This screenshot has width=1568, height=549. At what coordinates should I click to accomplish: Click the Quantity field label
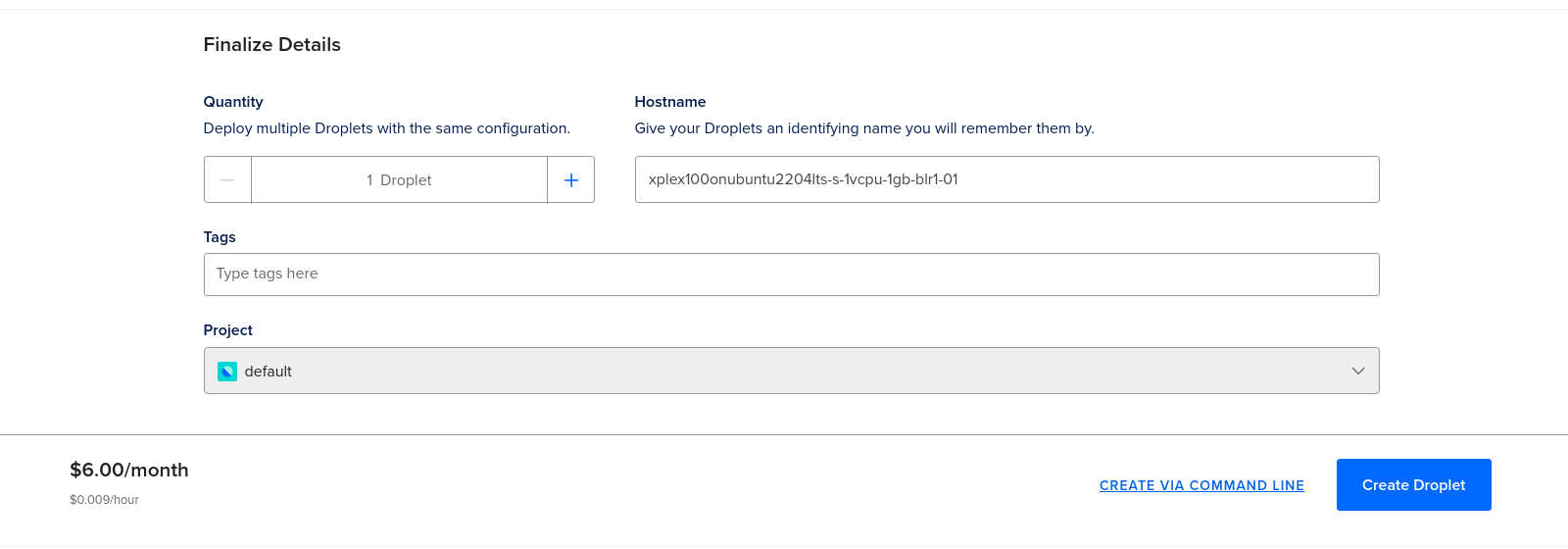pyautogui.click(x=233, y=102)
